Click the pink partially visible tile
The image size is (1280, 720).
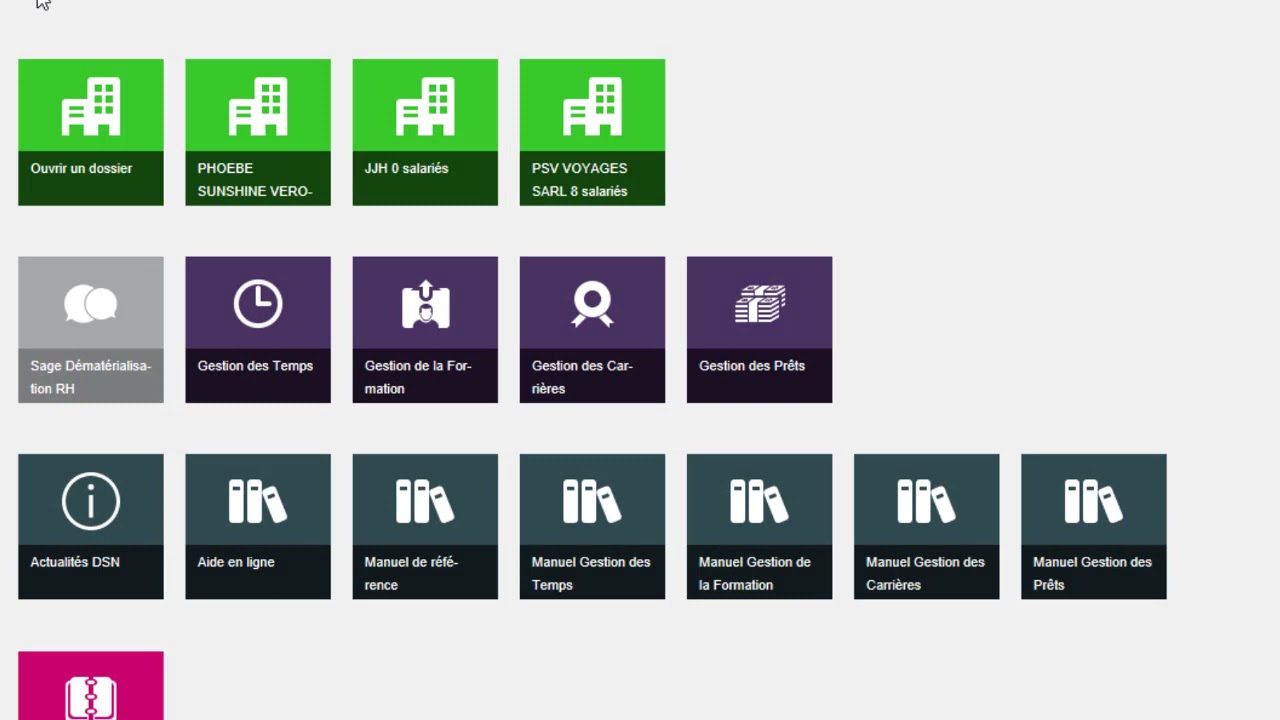(91, 686)
